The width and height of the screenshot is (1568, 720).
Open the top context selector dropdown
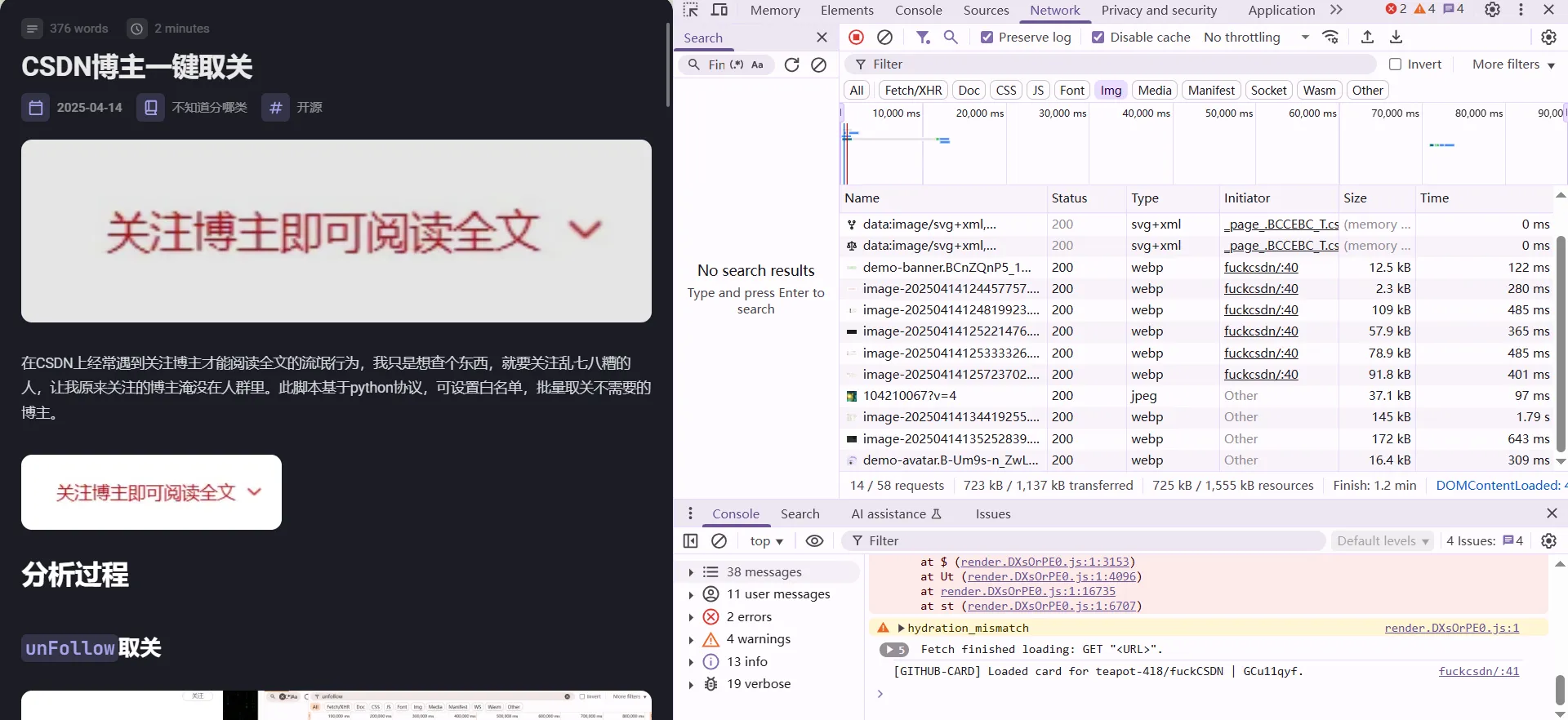coord(766,540)
